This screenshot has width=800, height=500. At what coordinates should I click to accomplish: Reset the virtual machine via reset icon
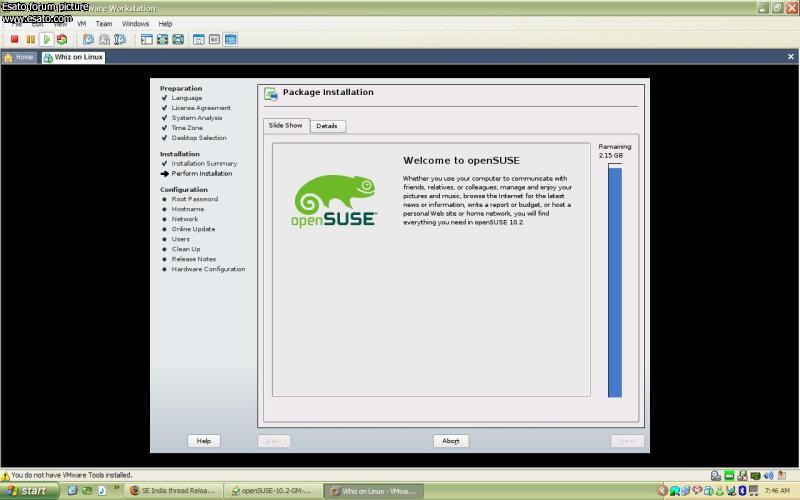click(x=62, y=39)
